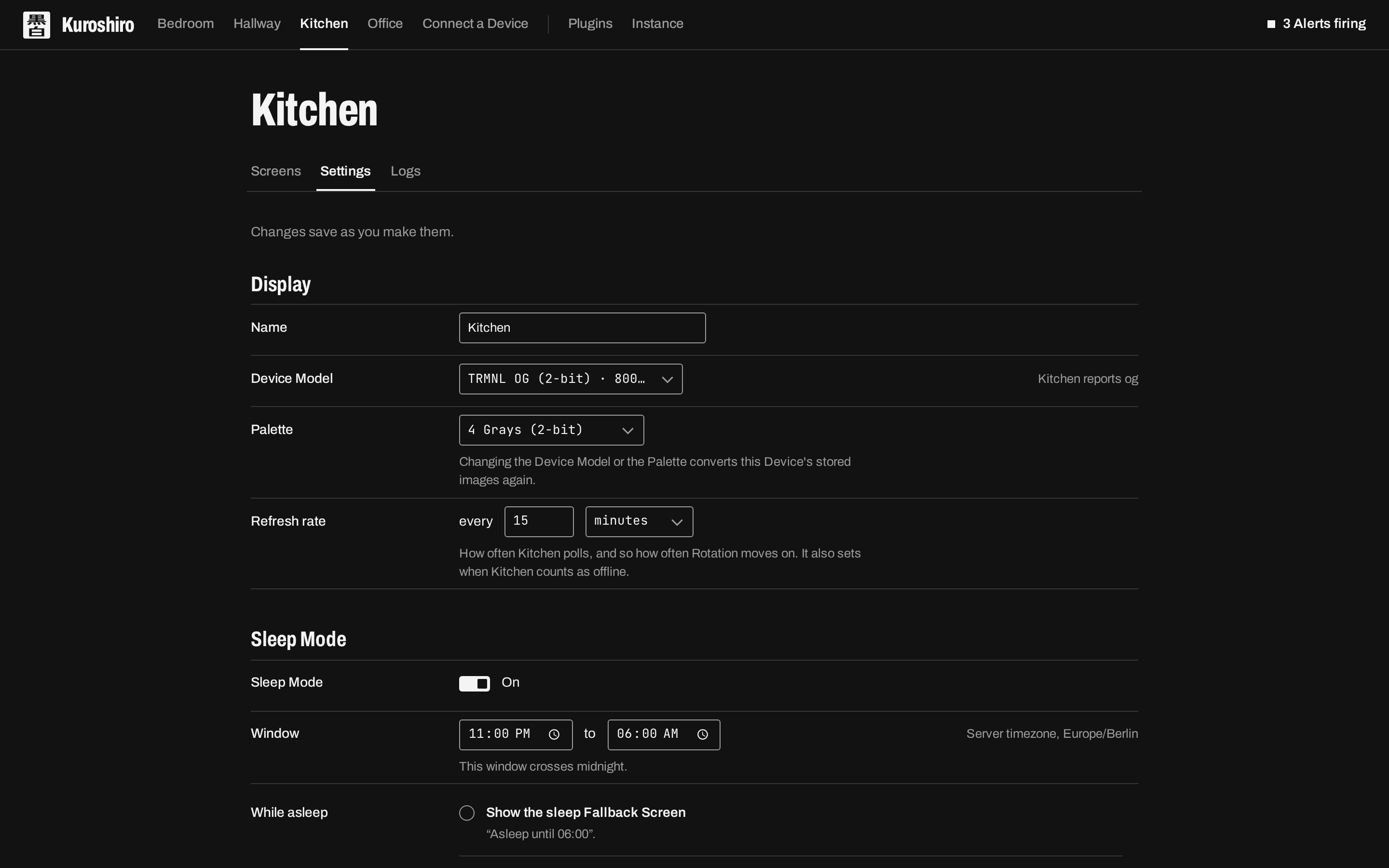Image resolution: width=1389 pixels, height=868 pixels.
Task: Open the Plugins page
Action: 590,24
